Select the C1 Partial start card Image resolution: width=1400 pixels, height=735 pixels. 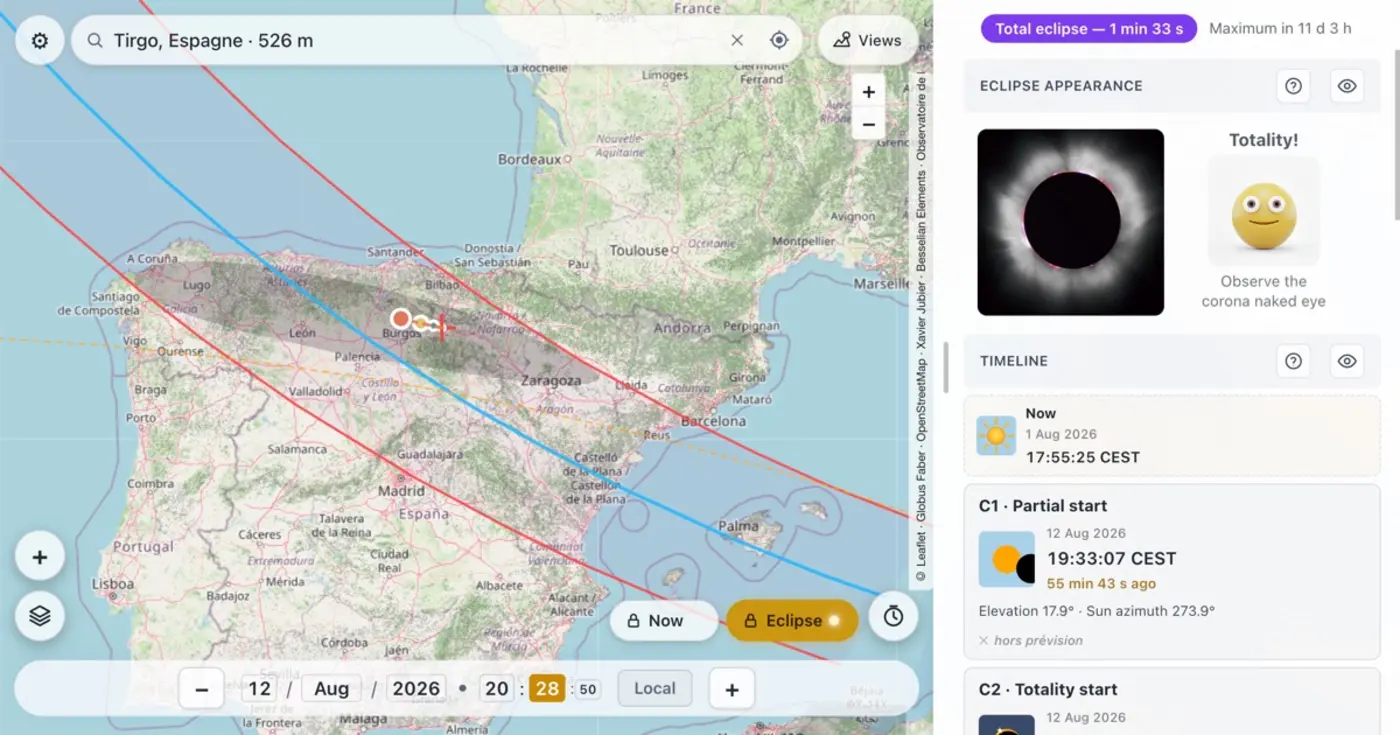pos(1172,572)
